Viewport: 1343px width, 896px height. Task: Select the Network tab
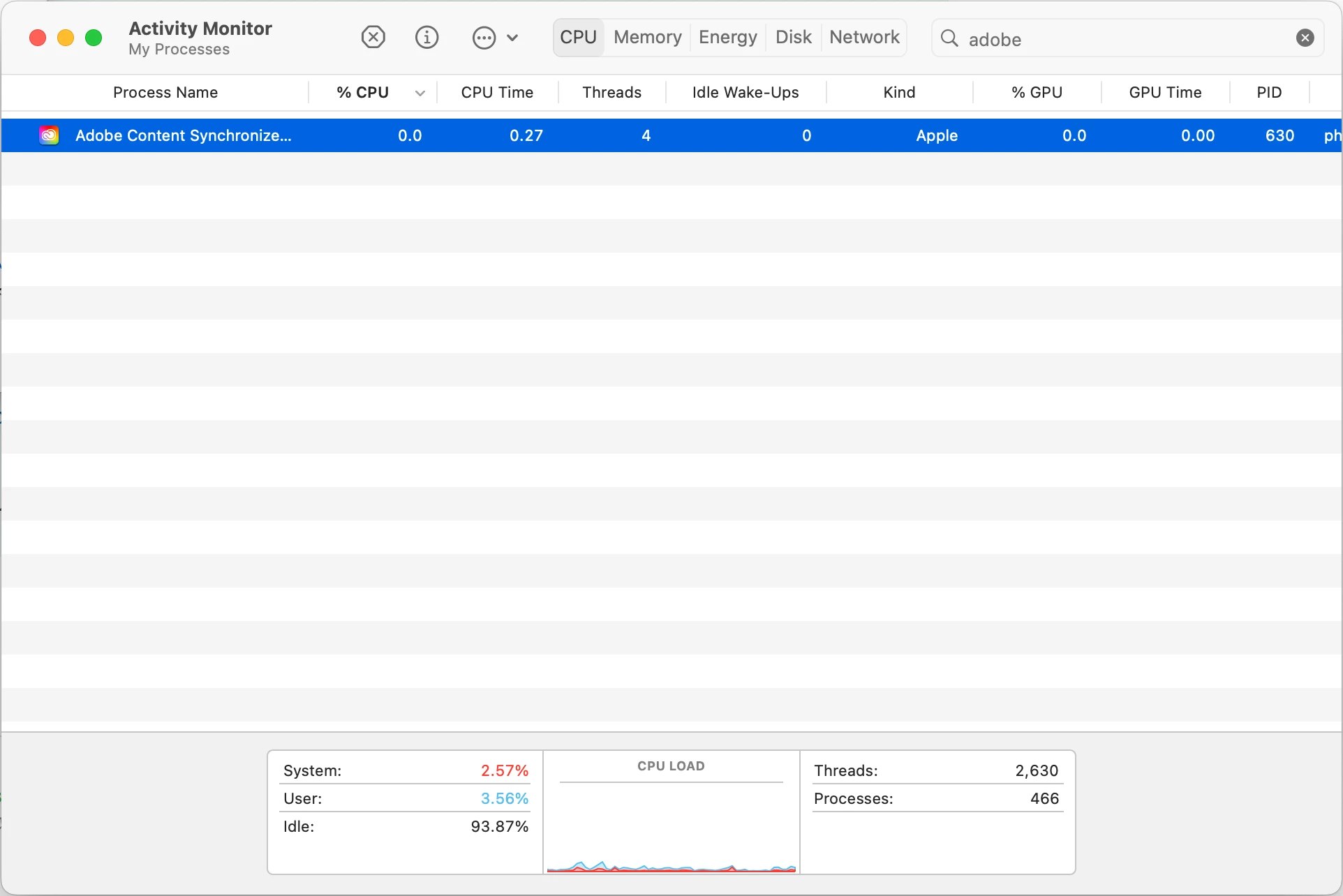pos(864,37)
